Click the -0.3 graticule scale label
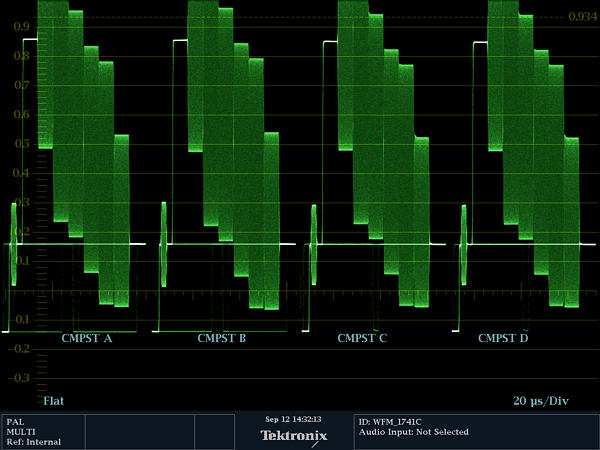This screenshot has height=450, width=600. (20, 378)
